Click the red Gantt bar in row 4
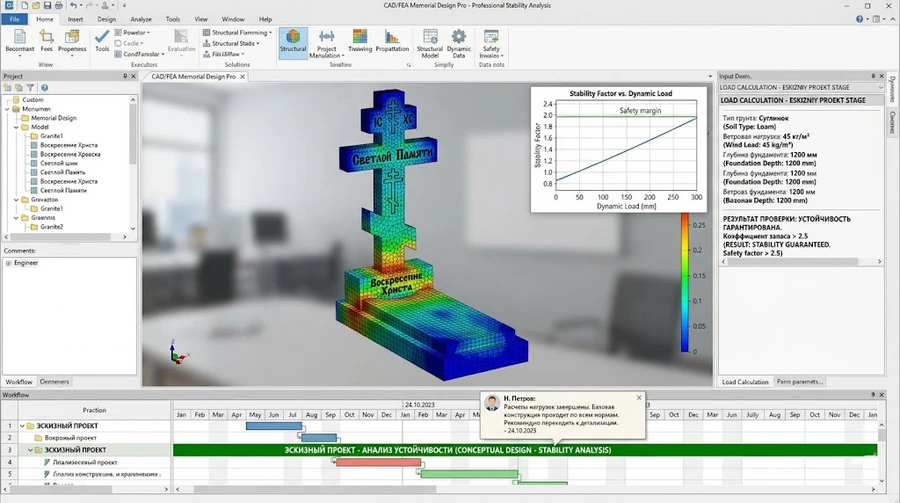Viewport: 900px width, 503px height. (x=378, y=462)
